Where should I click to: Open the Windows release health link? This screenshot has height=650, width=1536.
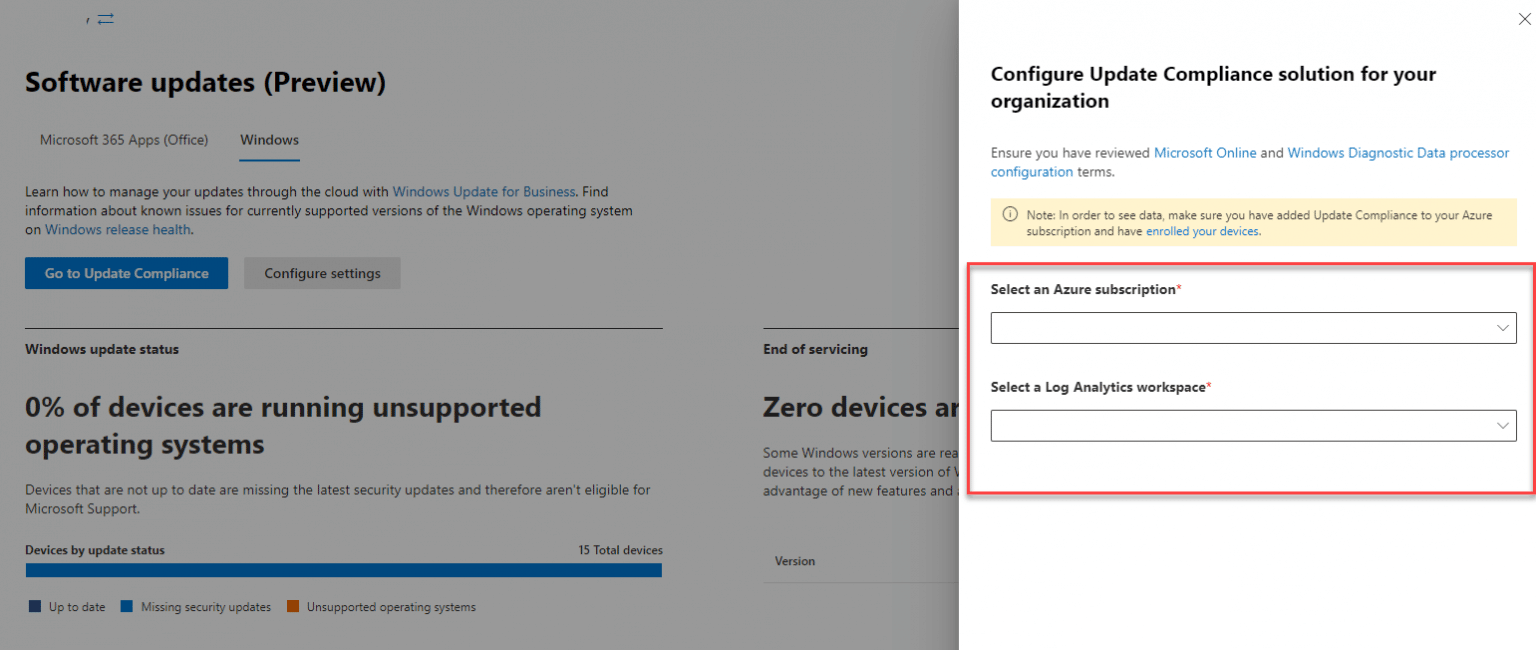coord(118,229)
